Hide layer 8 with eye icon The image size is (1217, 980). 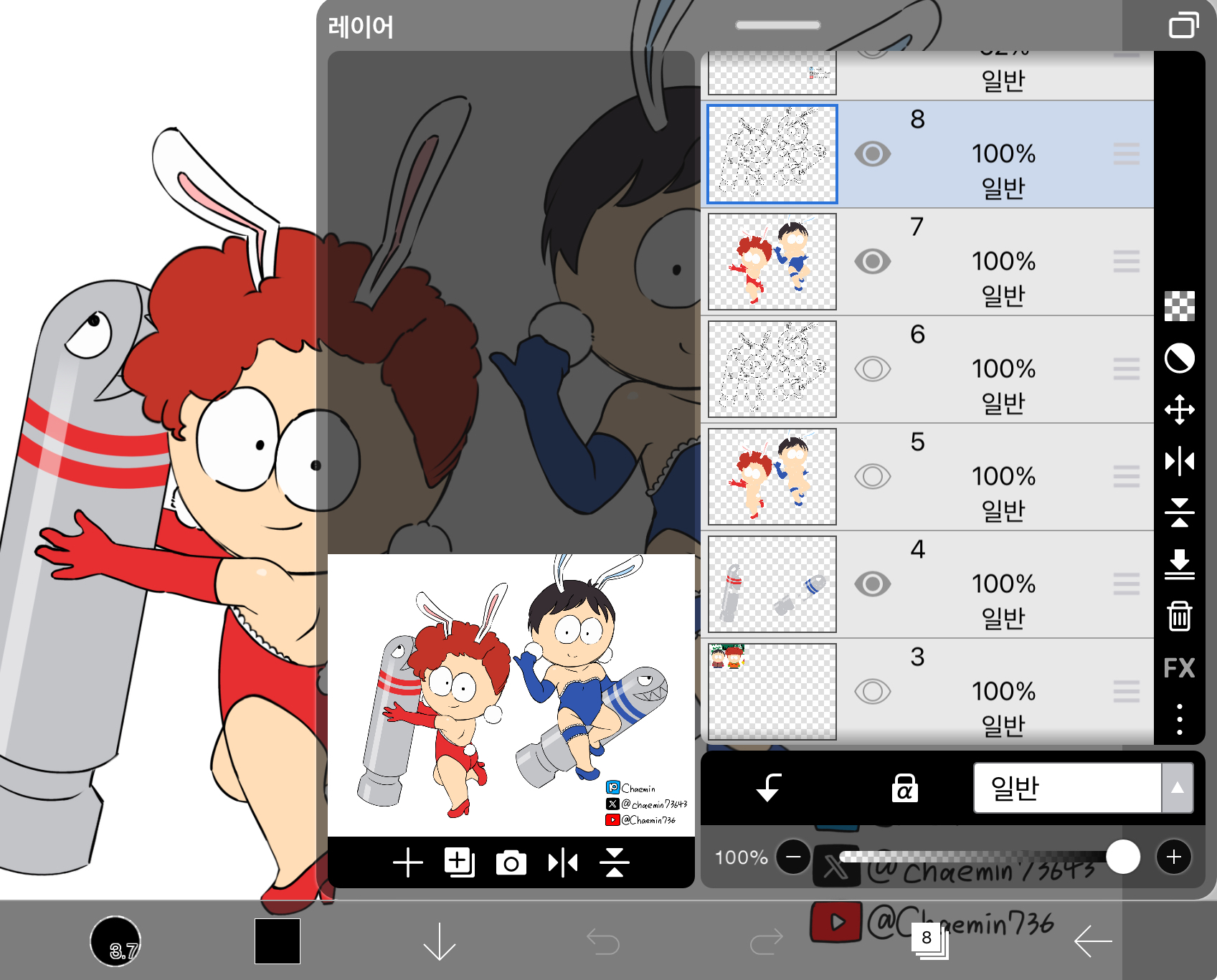[x=872, y=154]
